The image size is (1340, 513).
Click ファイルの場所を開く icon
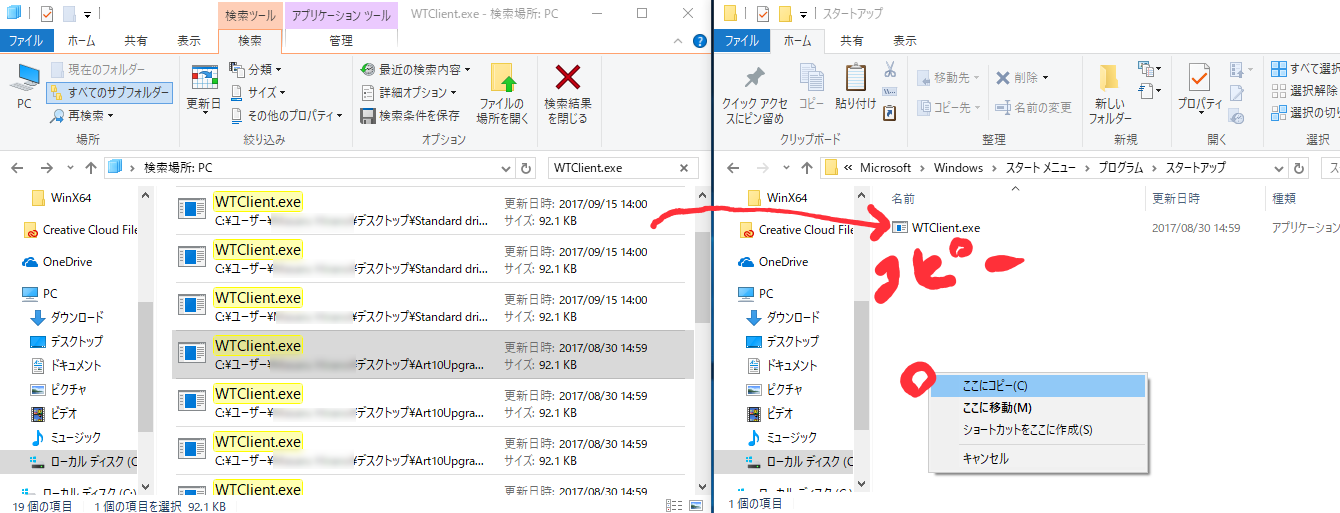coord(502,93)
